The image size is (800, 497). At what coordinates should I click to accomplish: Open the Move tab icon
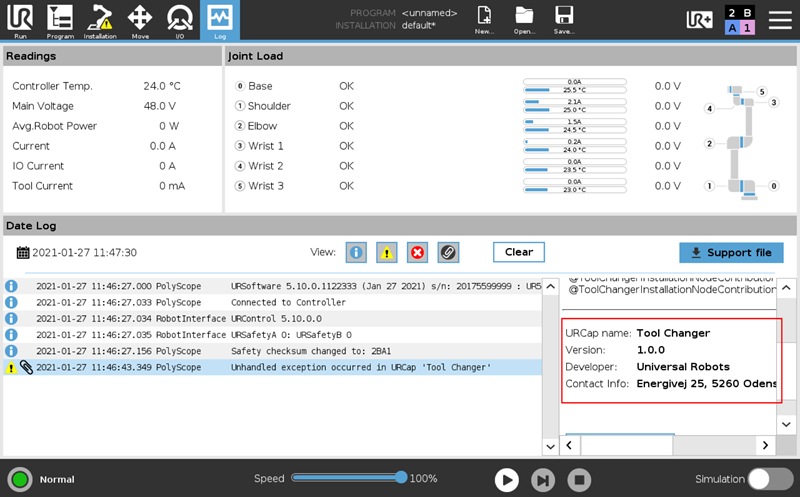[140, 19]
